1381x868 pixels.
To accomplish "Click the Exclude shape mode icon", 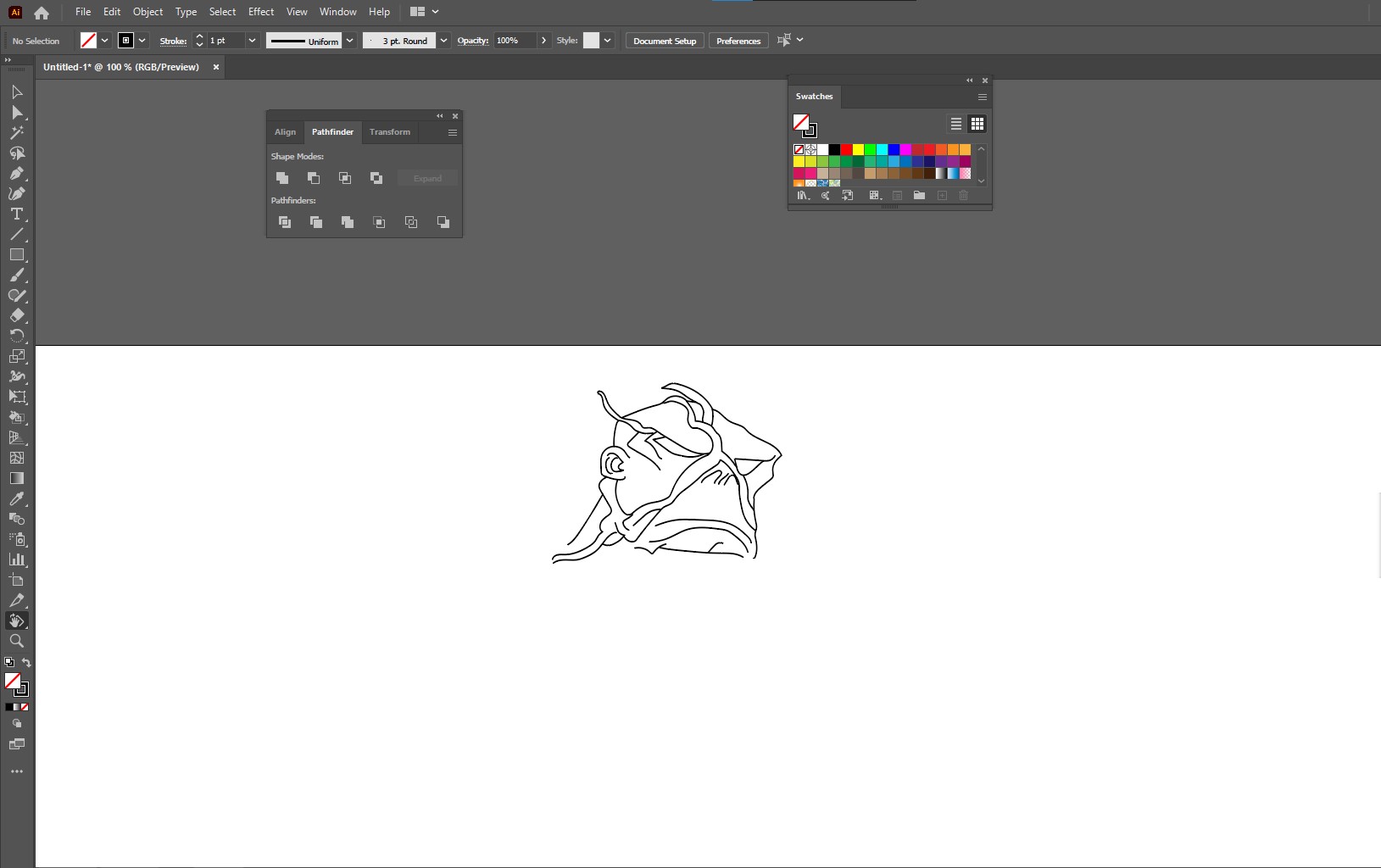I will [x=376, y=178].
